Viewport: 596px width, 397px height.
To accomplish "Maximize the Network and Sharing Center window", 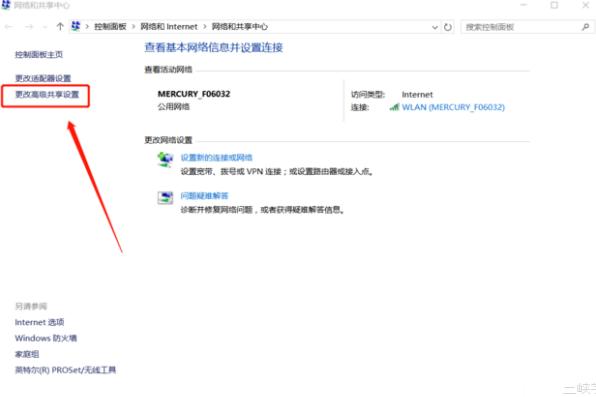I will pyautogui.click(x=554, y=5).
